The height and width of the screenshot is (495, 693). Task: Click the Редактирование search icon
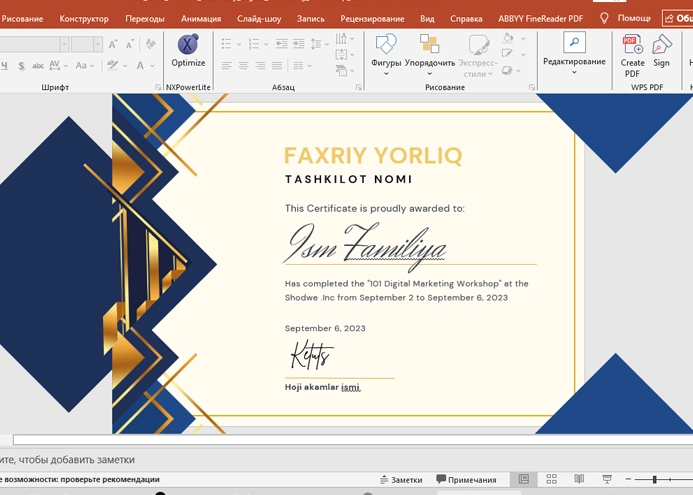coord(574,42)
